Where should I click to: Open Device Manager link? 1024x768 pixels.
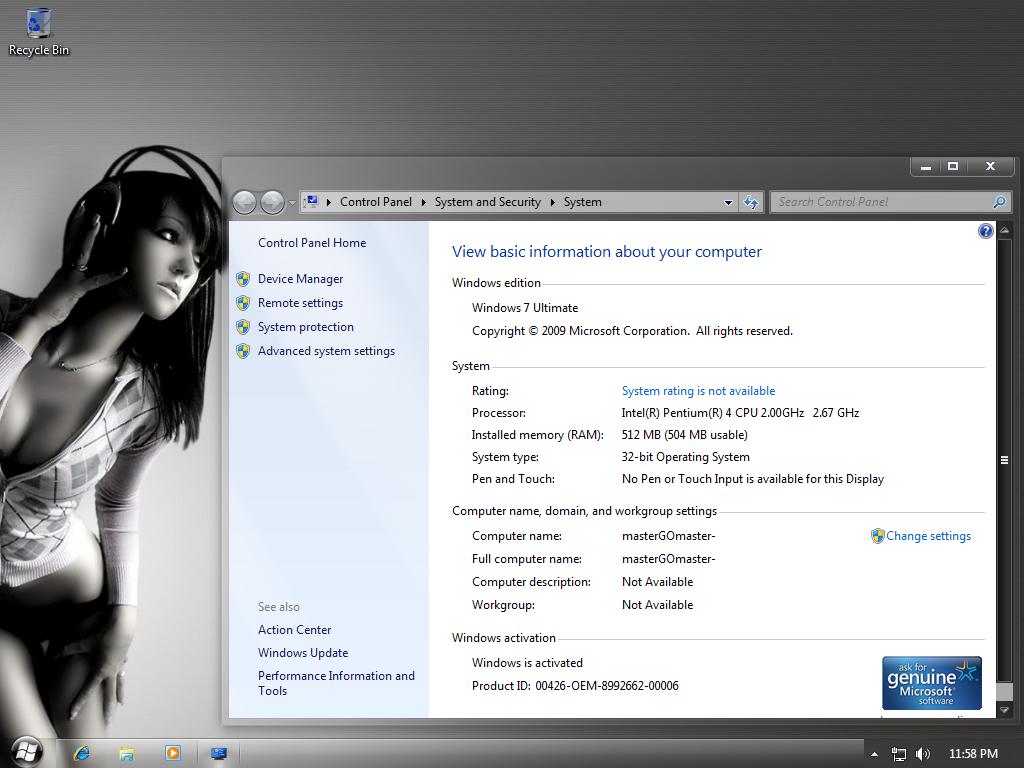point(300,279)
